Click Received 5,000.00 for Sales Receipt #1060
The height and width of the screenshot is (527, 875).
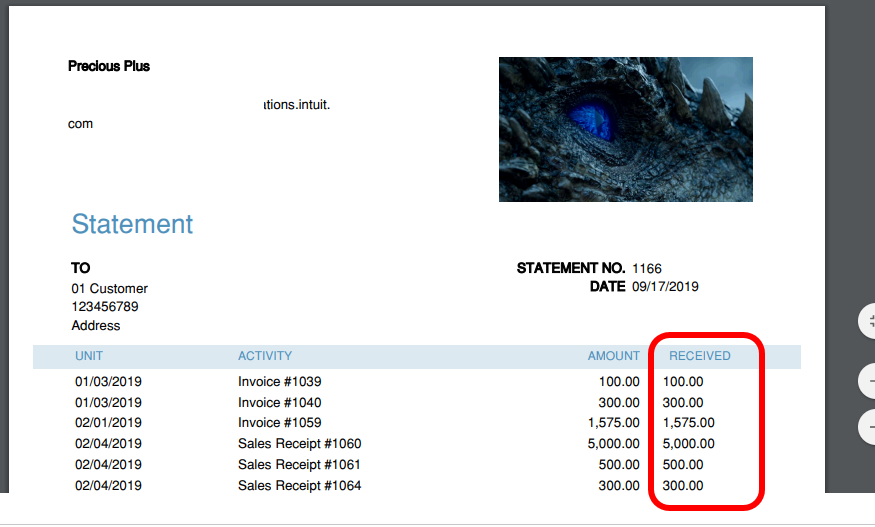click(689, 444)
